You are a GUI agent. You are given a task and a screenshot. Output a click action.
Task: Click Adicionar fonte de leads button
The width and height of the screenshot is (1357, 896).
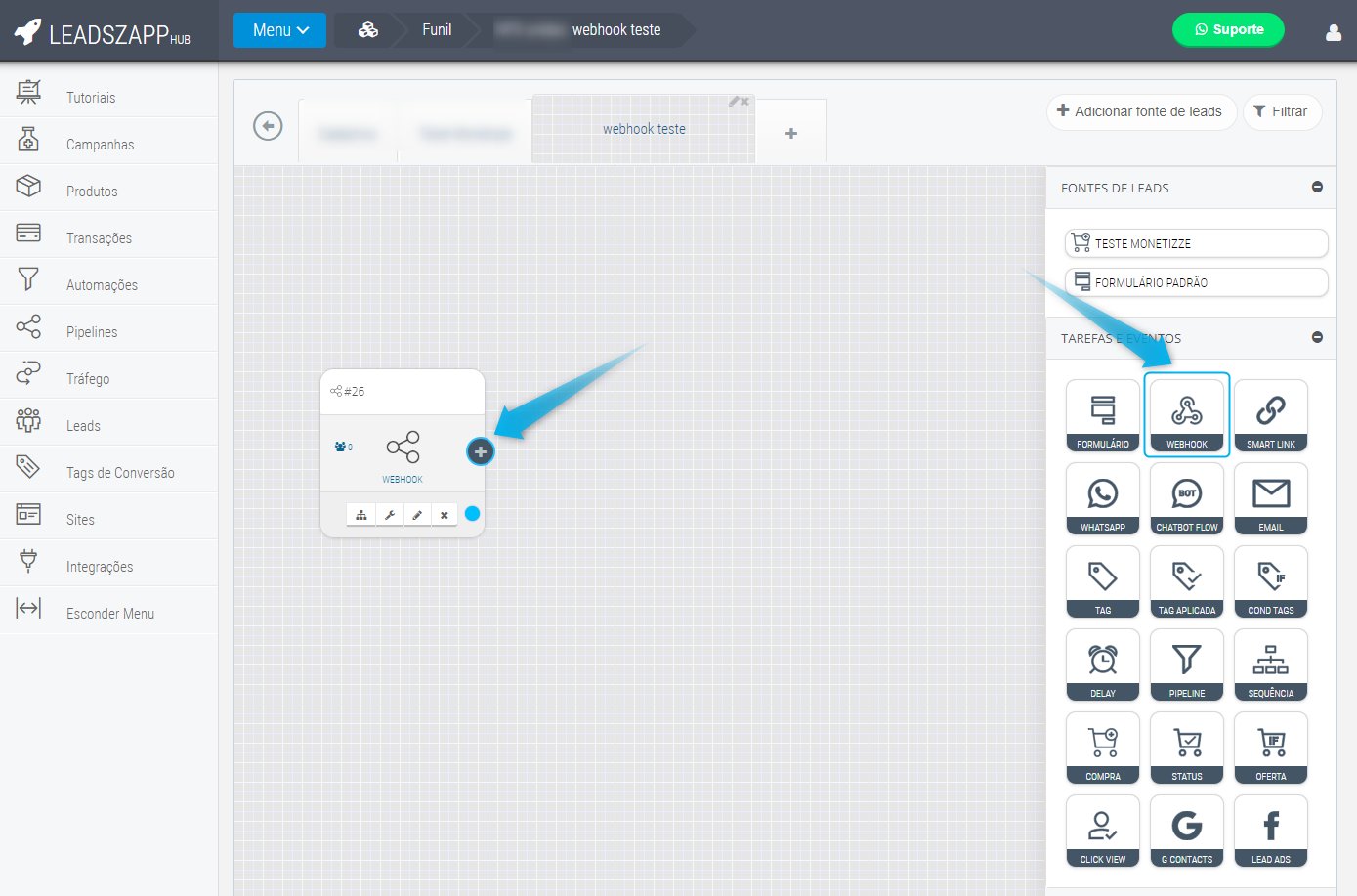click(1140, 111)
